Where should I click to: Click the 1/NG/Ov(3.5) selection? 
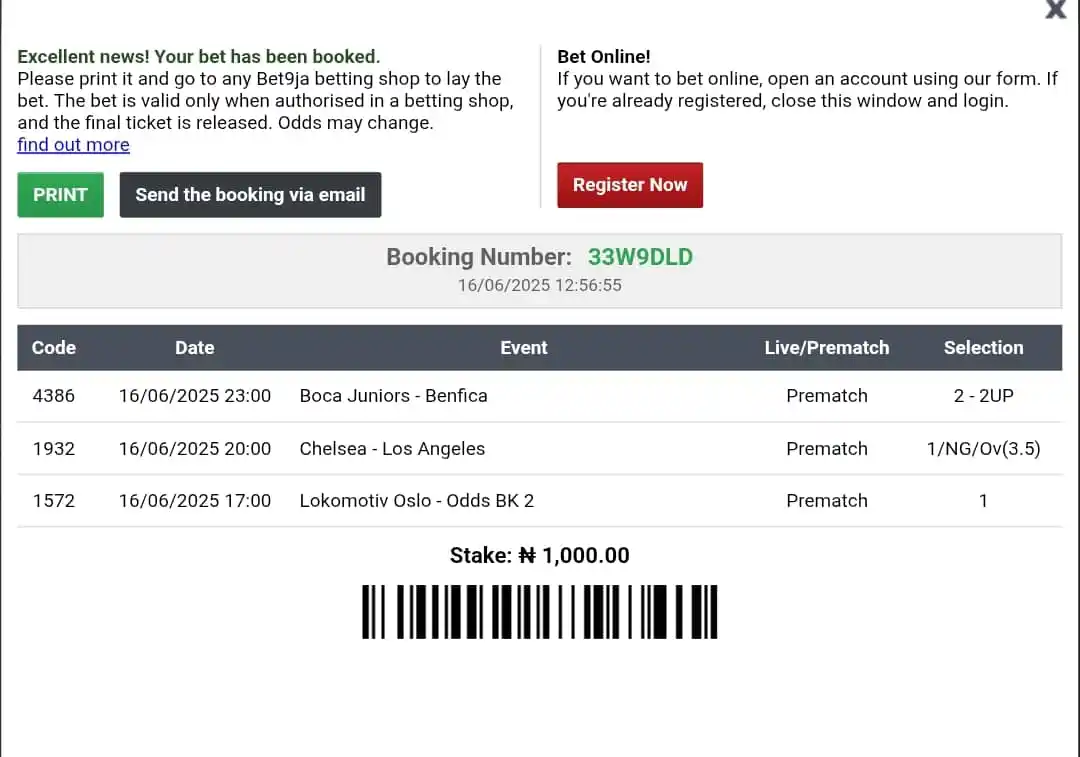[984, 448]
